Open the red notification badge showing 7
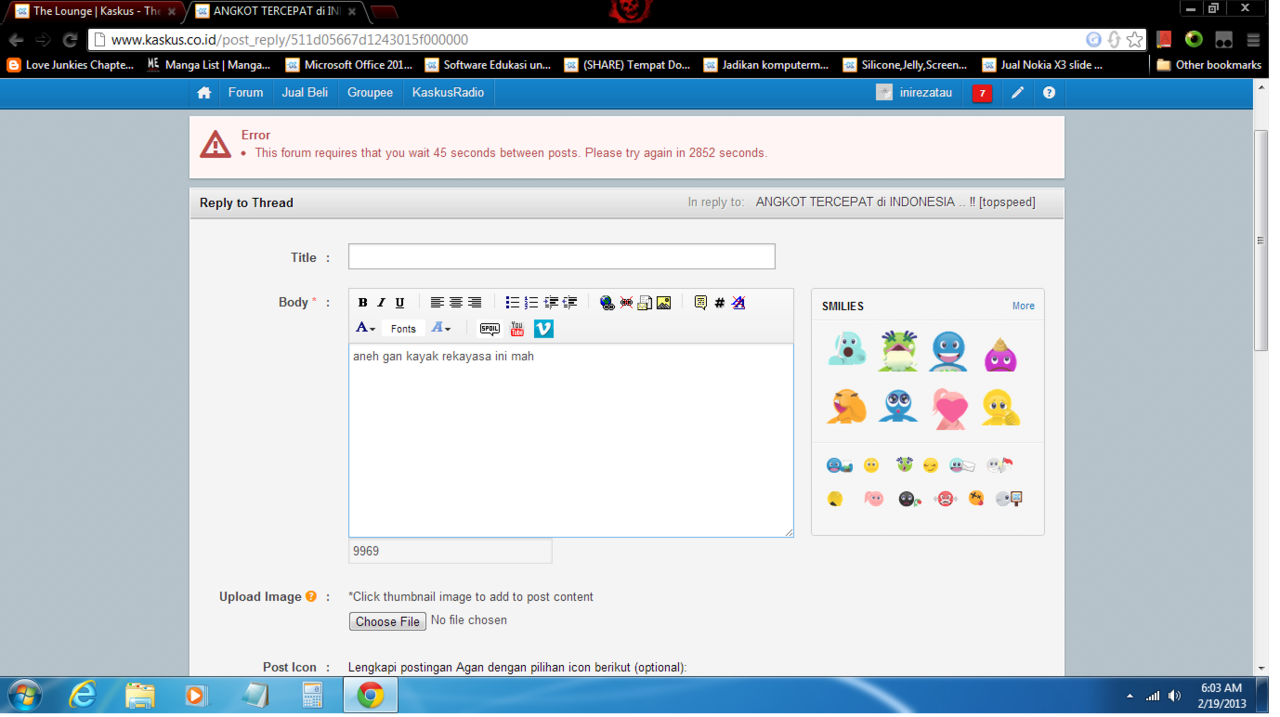Viewport: 1280px width, 717px height. tap(982, 93)
